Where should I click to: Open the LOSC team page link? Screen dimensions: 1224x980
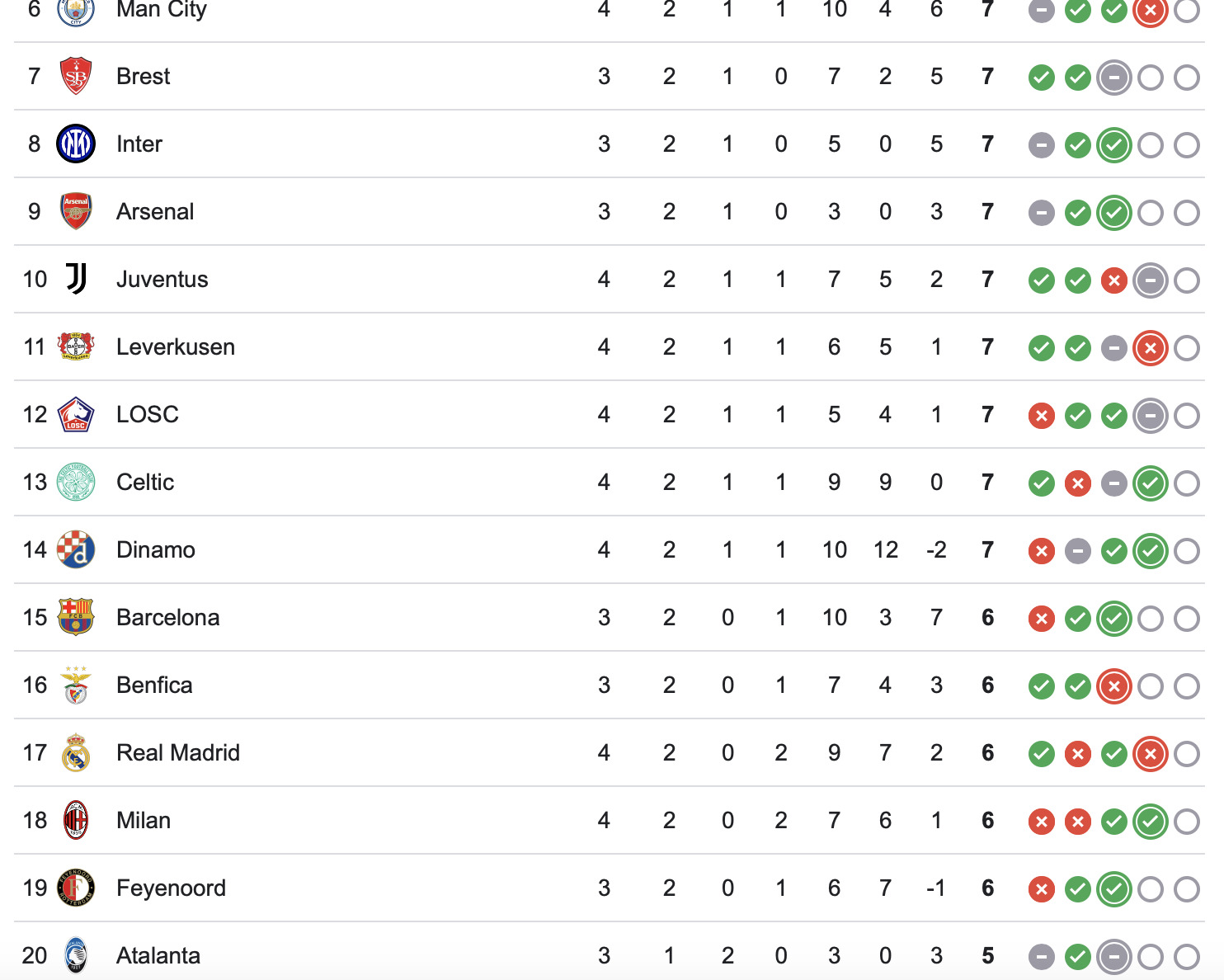click(x=148, y=415)
